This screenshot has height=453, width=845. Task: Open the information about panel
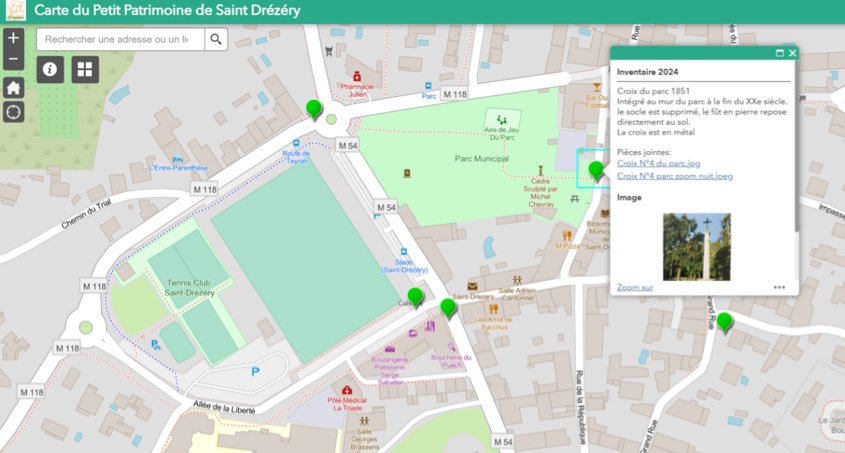[x=51, y=69]
